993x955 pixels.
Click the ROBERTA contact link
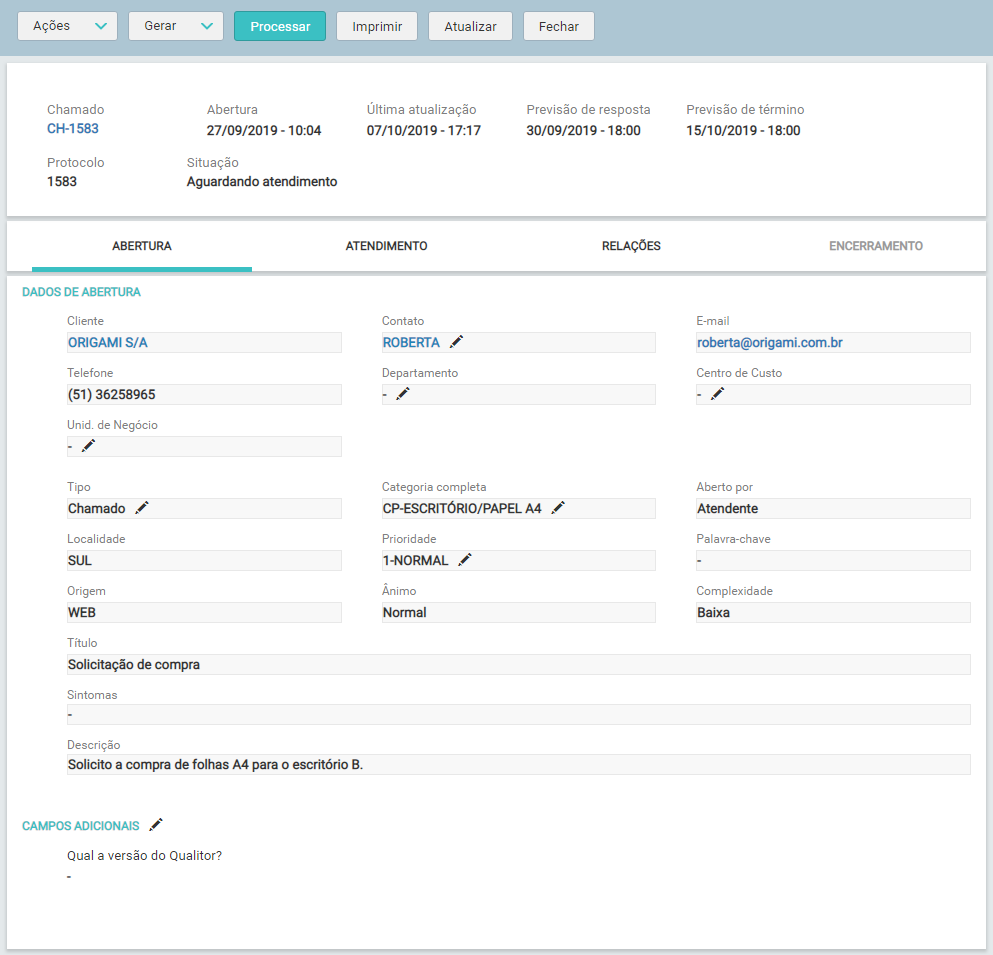tap(411, 343)
